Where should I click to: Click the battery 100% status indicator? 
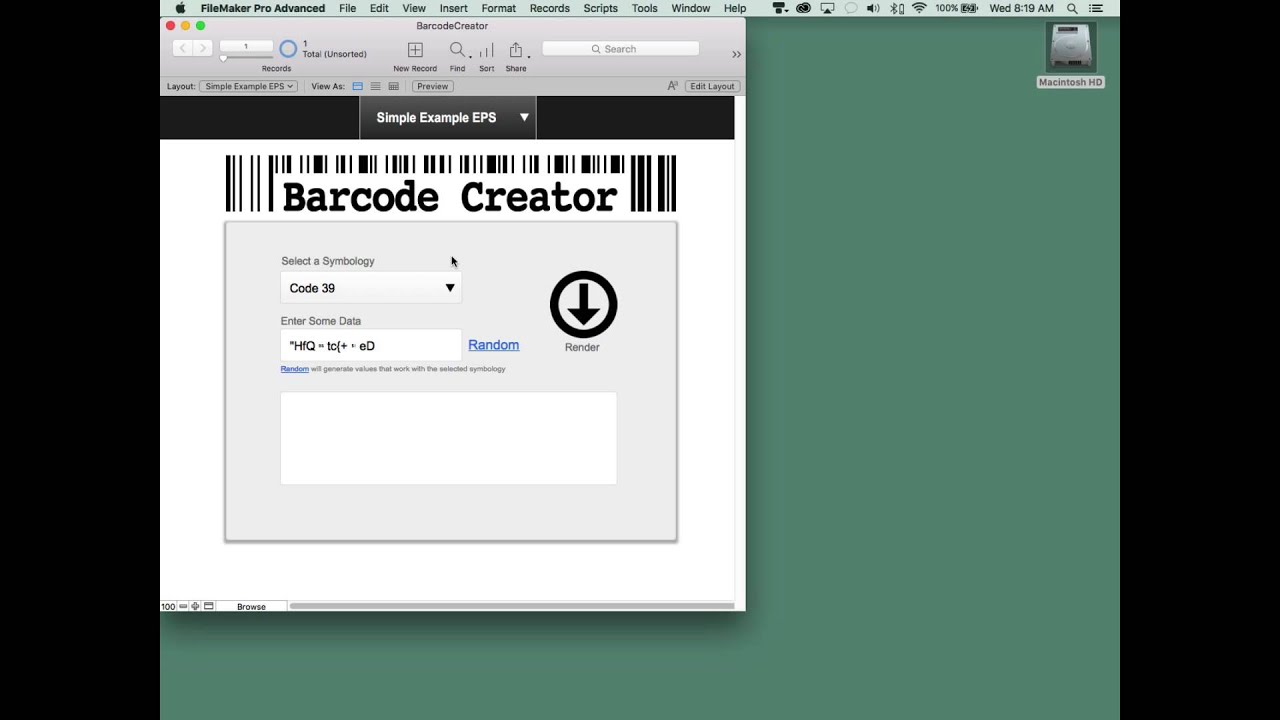click(956, 8)
